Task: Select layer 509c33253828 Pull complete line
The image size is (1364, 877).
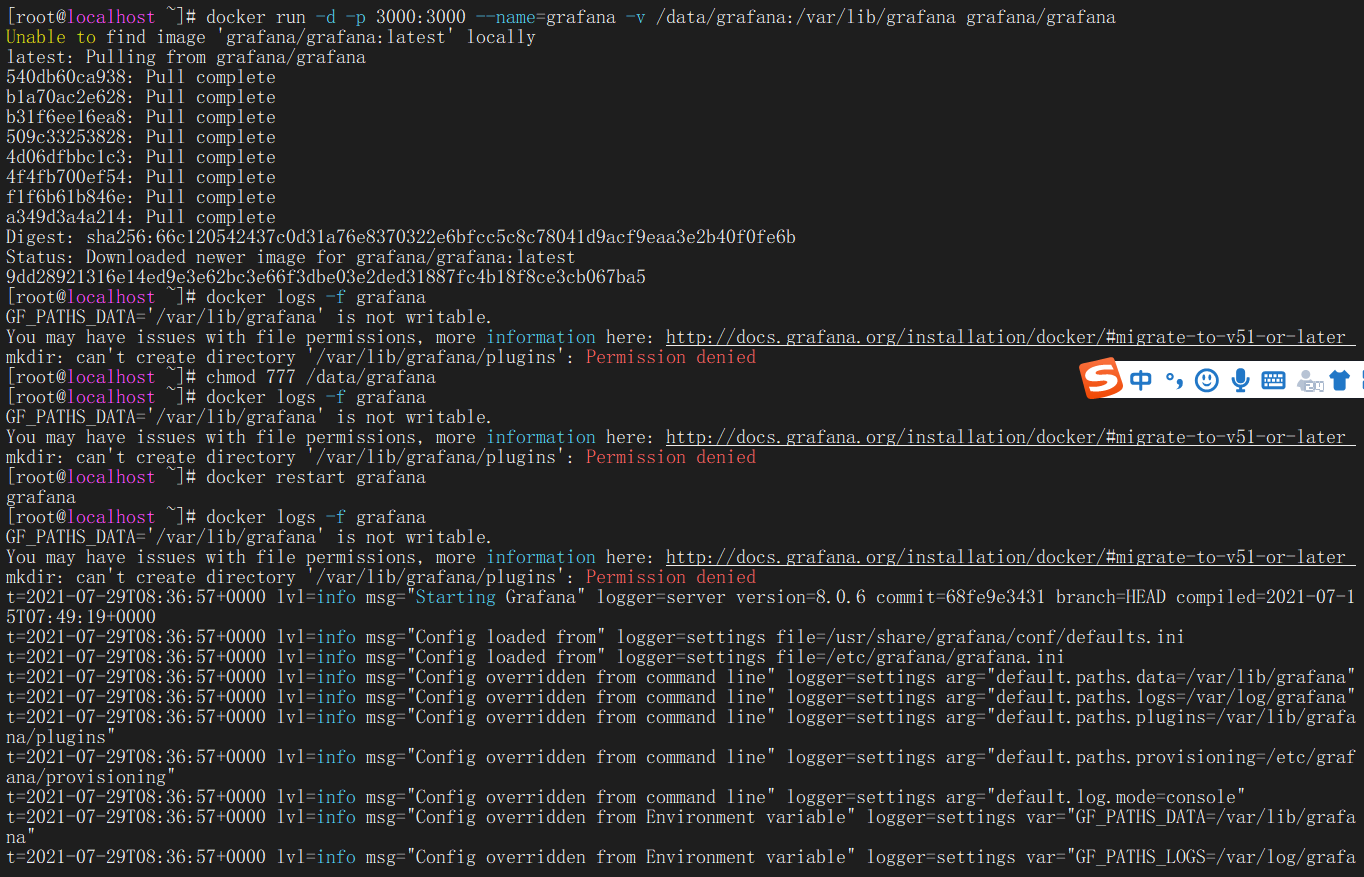Action: pos(141,137)
